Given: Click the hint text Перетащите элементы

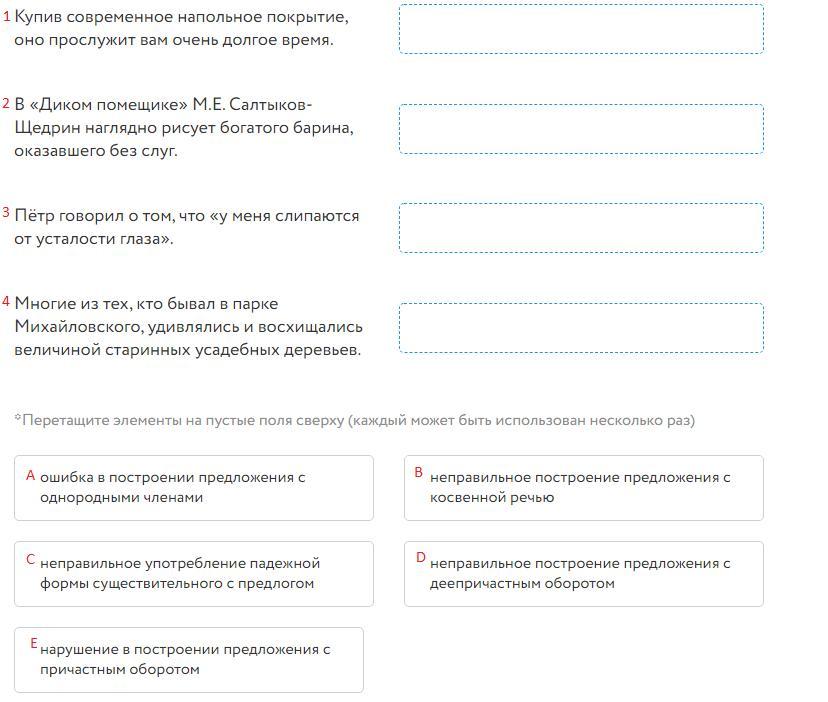Looking at the screenshot, I should click(354, 420).
